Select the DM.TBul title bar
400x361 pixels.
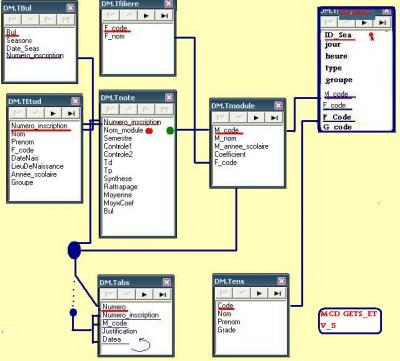[x=40, y=8]
